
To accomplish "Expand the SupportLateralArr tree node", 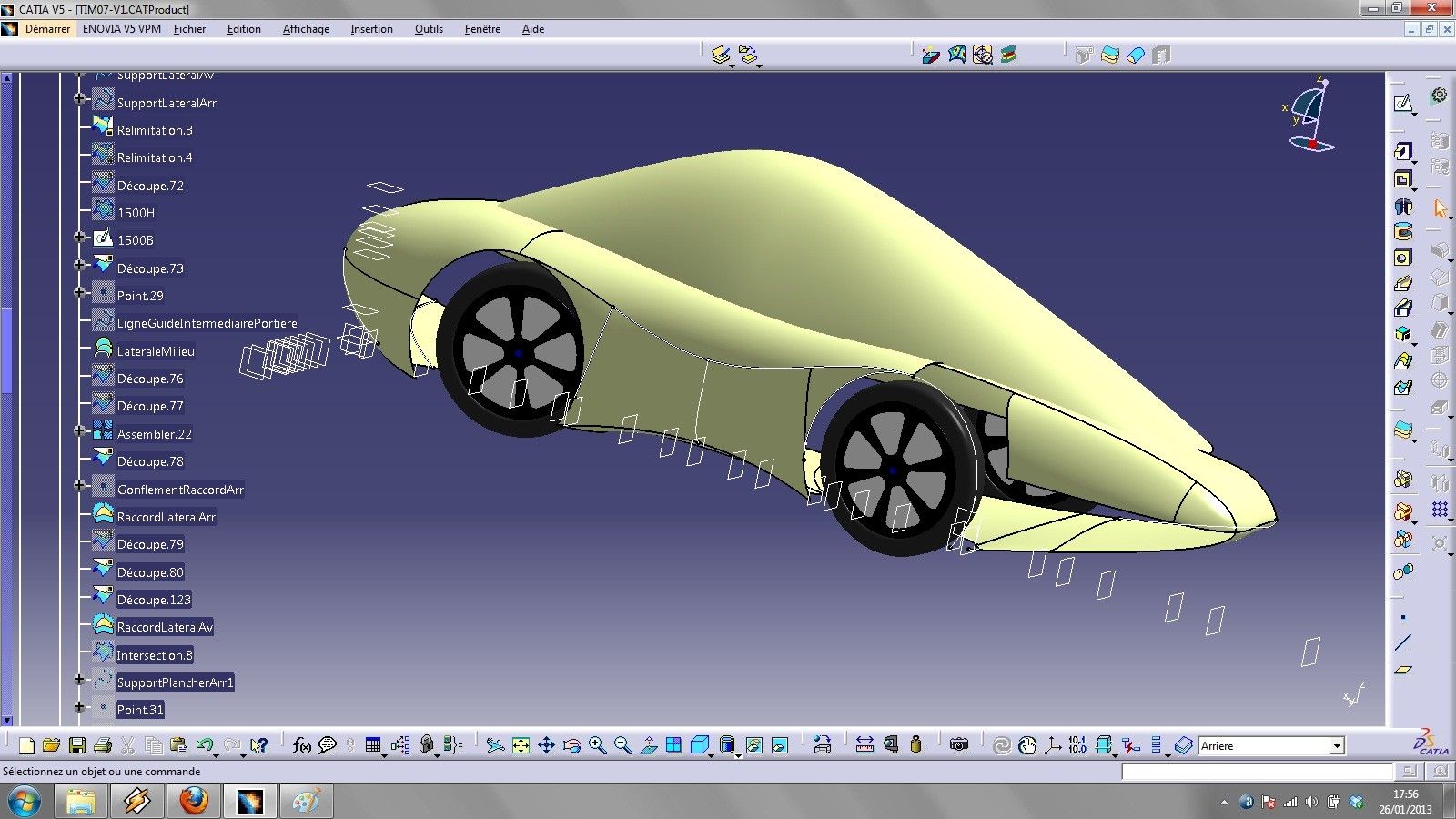I will point(79,99).
